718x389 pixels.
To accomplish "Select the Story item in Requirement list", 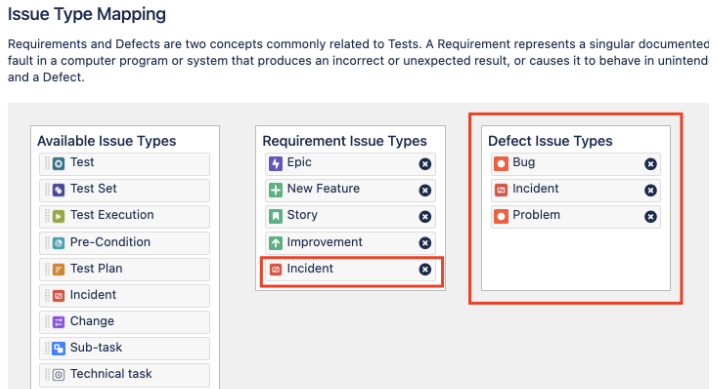I will (350, 216).
